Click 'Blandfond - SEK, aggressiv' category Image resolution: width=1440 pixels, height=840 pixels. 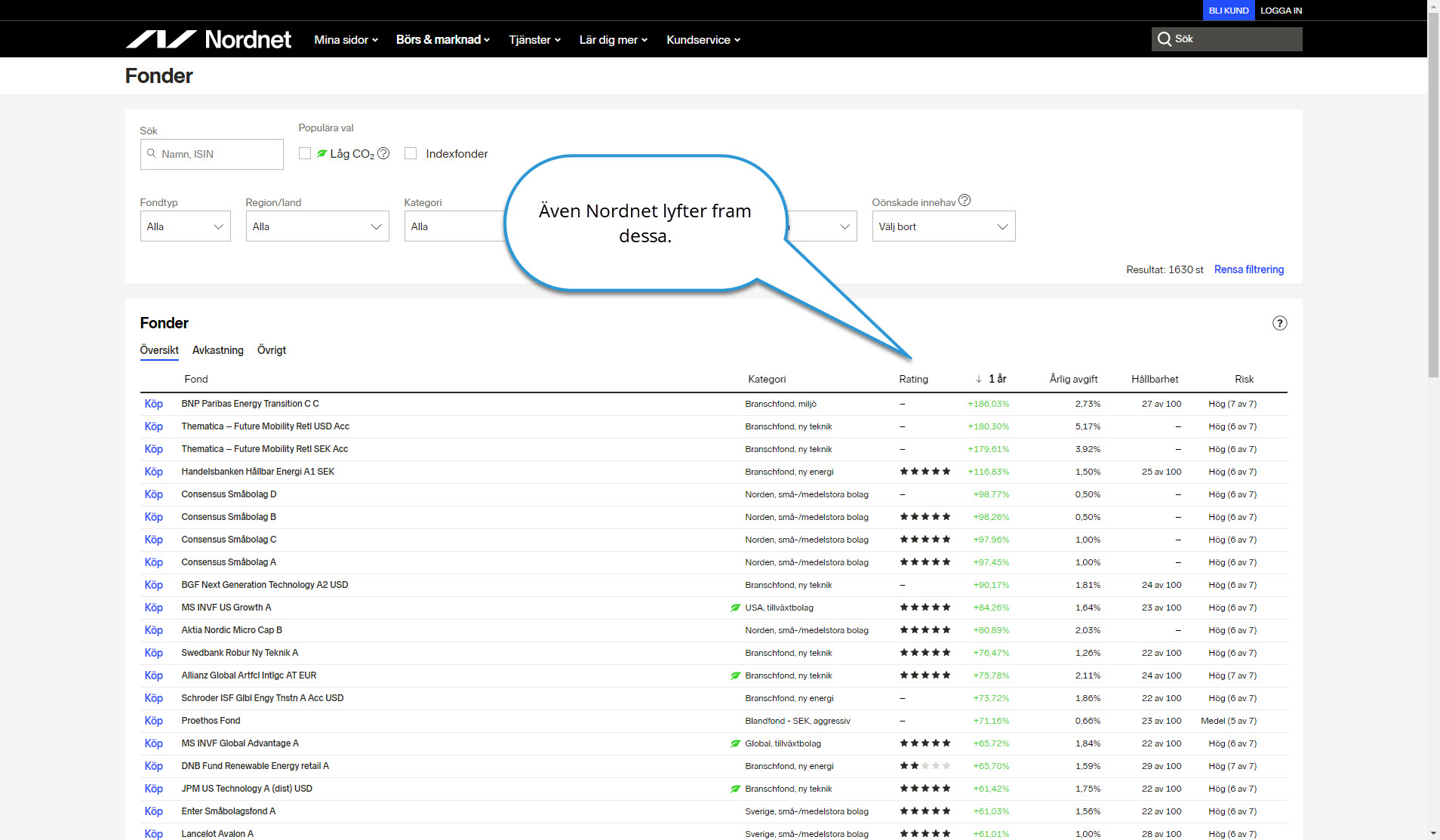point(798,721)
